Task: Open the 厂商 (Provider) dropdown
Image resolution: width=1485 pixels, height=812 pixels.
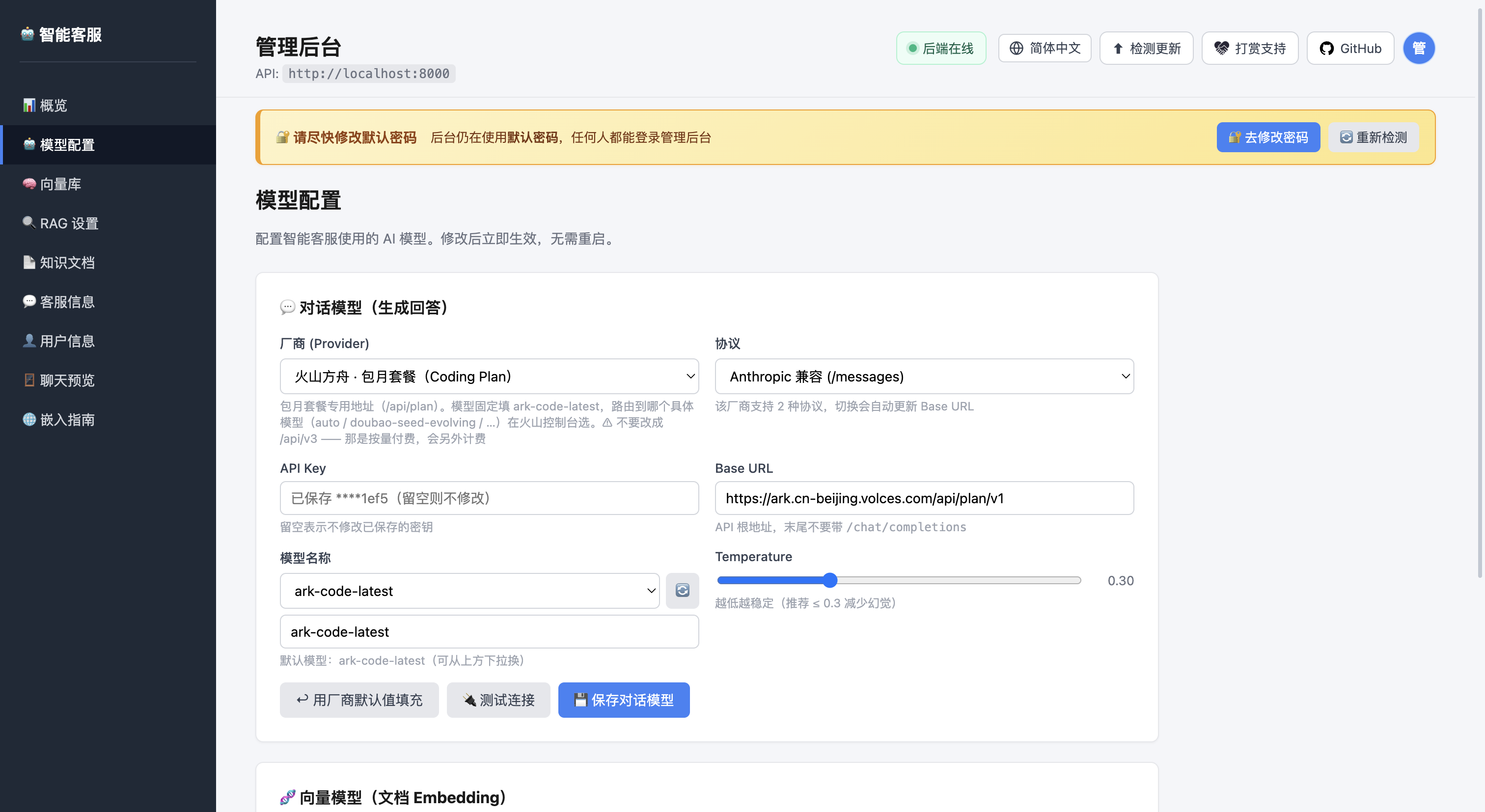Action: point(489,377)
